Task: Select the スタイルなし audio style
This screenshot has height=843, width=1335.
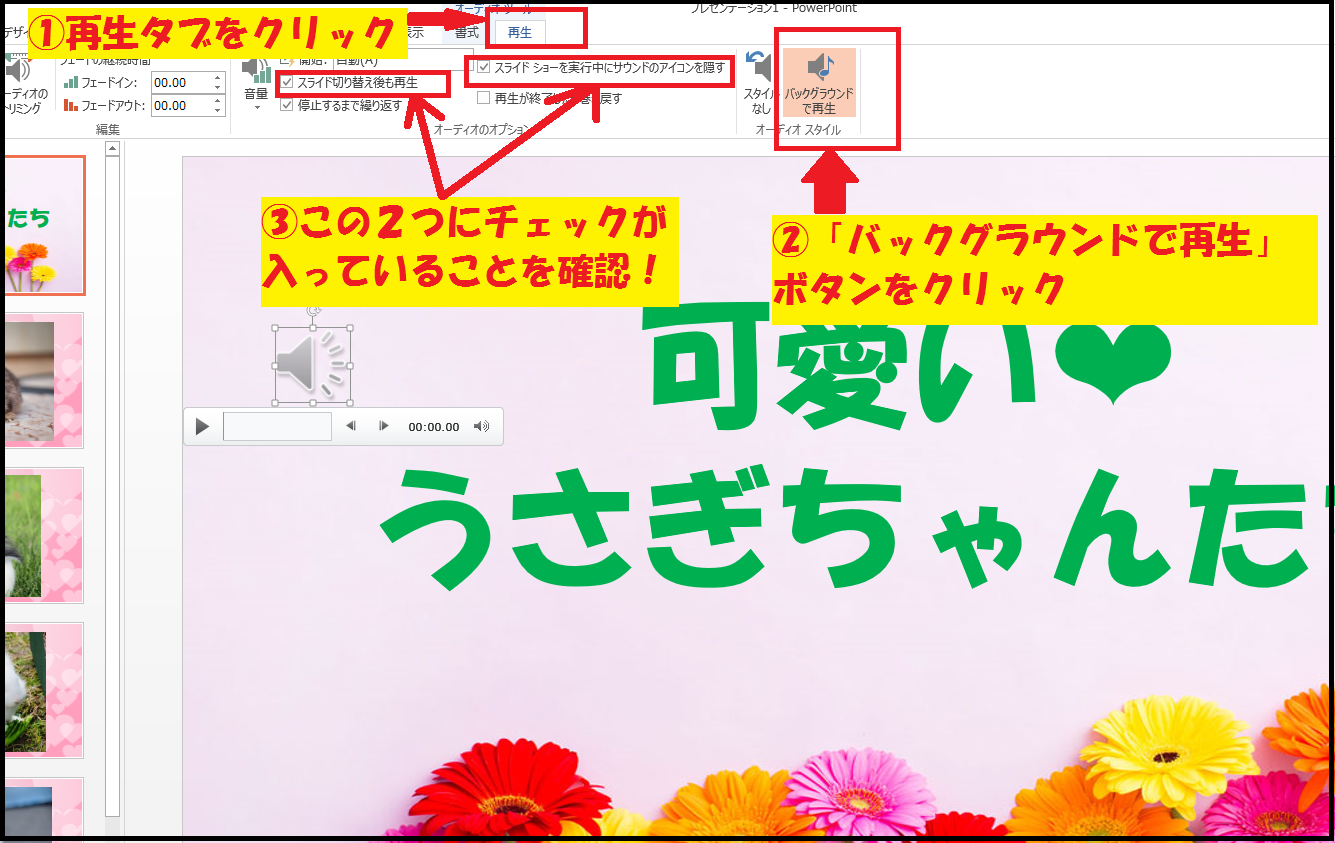Action: point(760,84)
